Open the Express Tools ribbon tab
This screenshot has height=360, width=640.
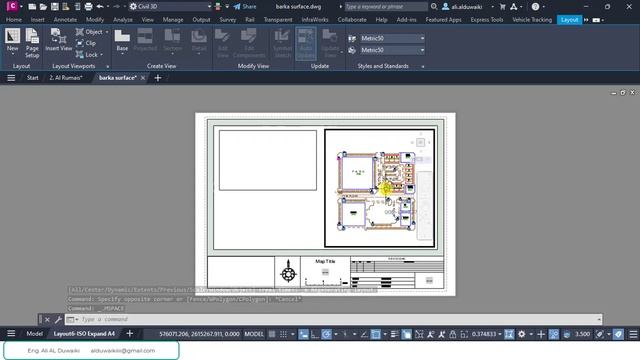pos(487,20)
